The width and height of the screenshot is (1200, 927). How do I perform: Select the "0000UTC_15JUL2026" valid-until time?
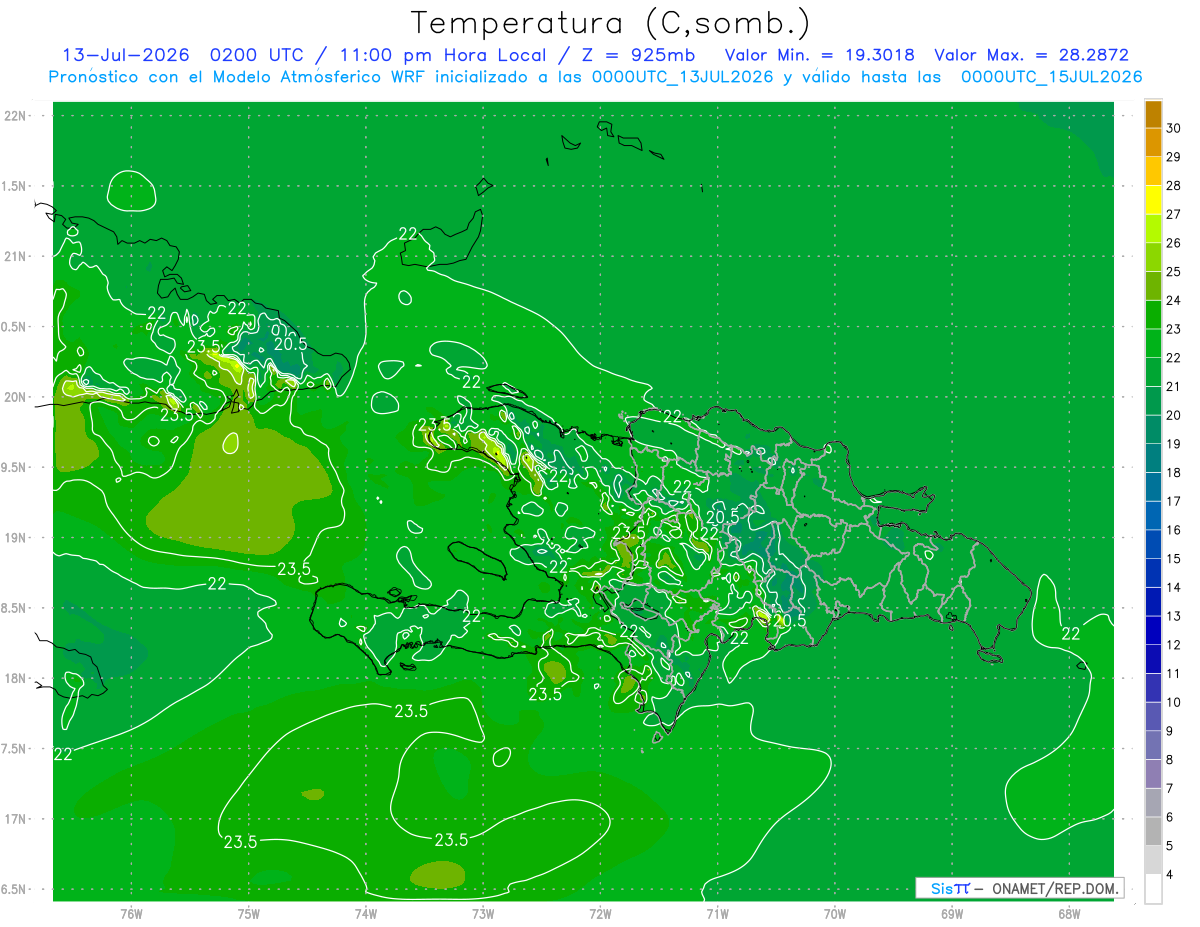point(1051,77)
